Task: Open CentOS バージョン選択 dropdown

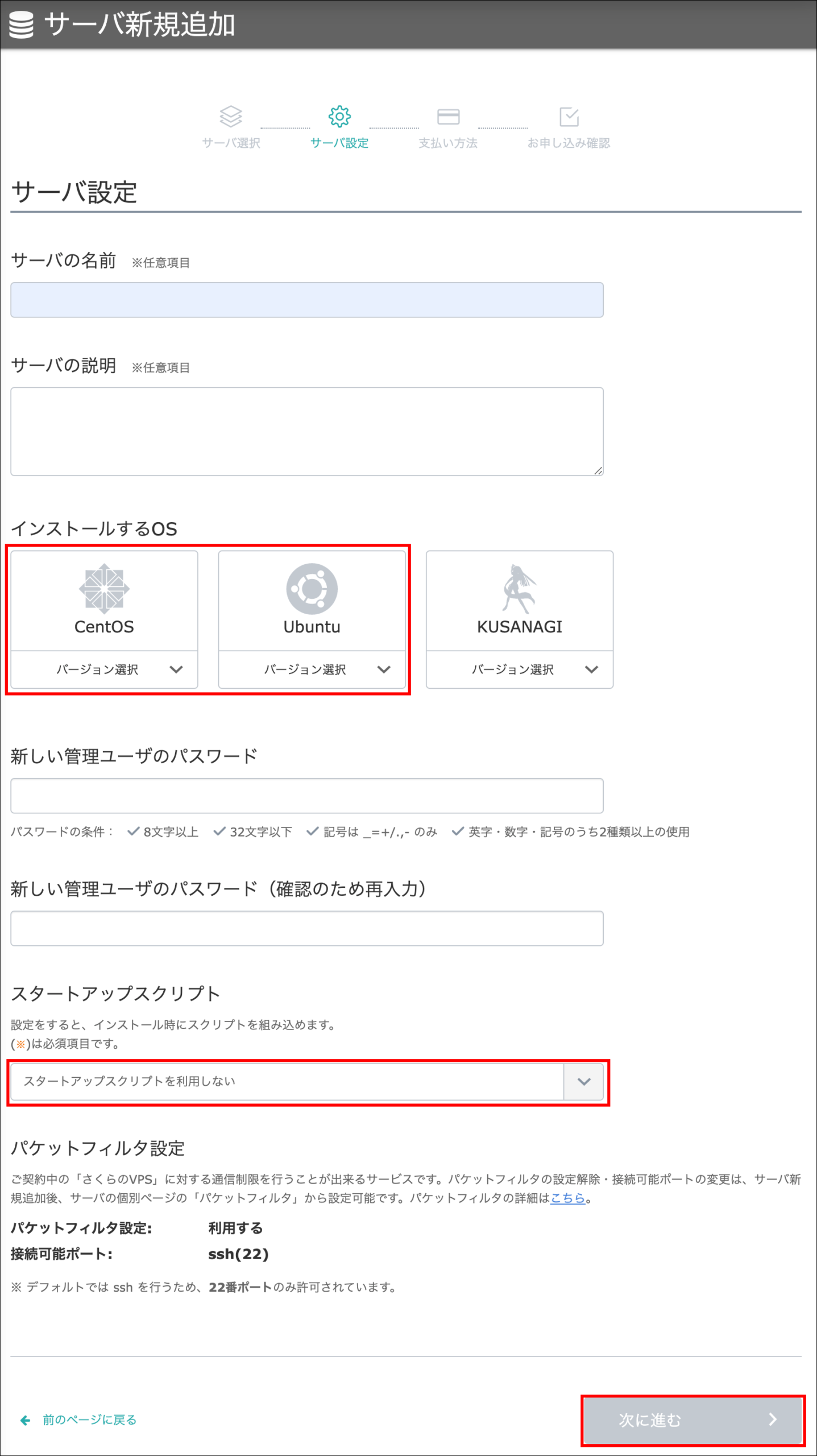Action: click(104, 669)
